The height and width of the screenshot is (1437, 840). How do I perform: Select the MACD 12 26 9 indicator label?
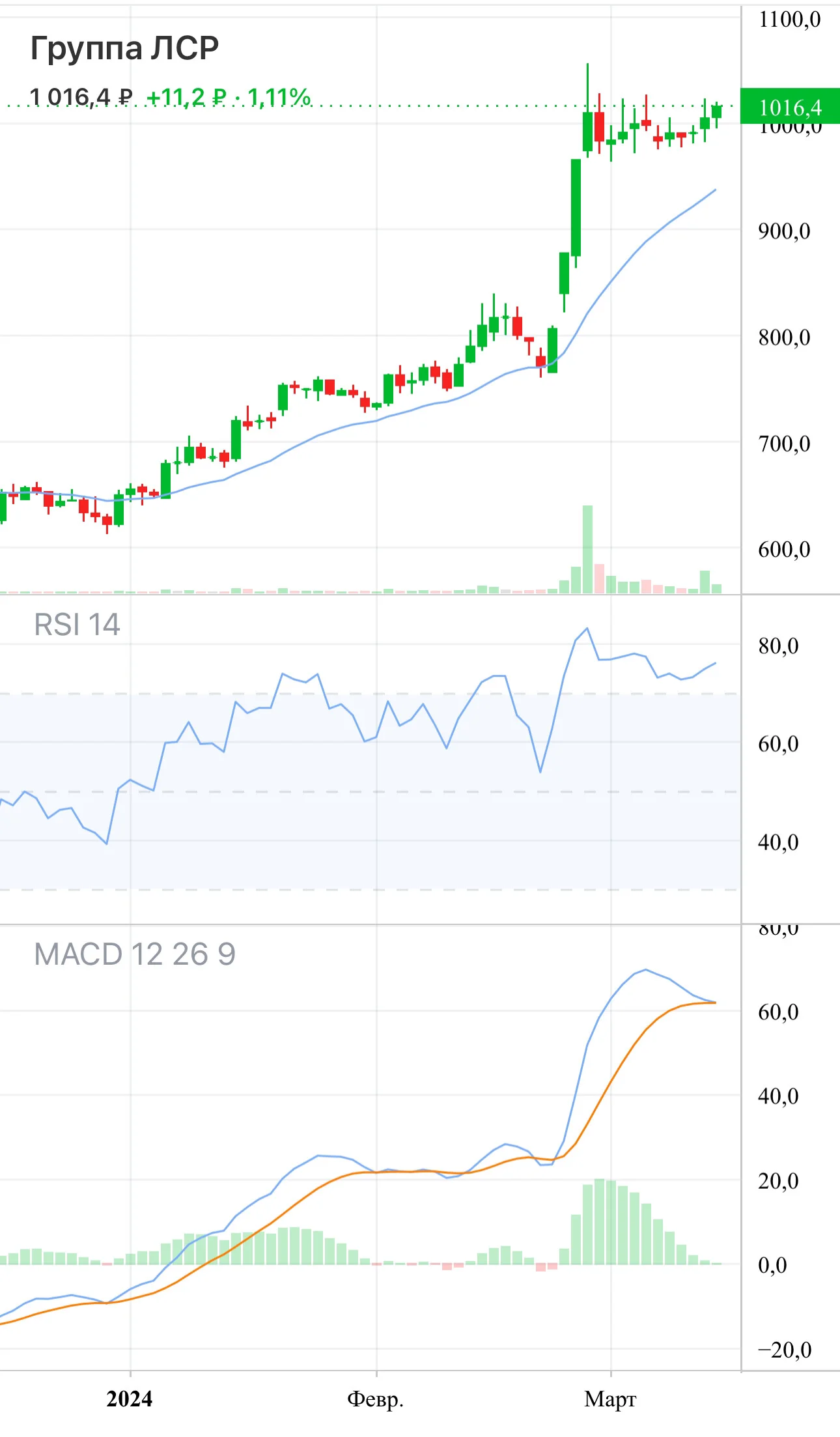pyautogui.click(x=135, y=954)
